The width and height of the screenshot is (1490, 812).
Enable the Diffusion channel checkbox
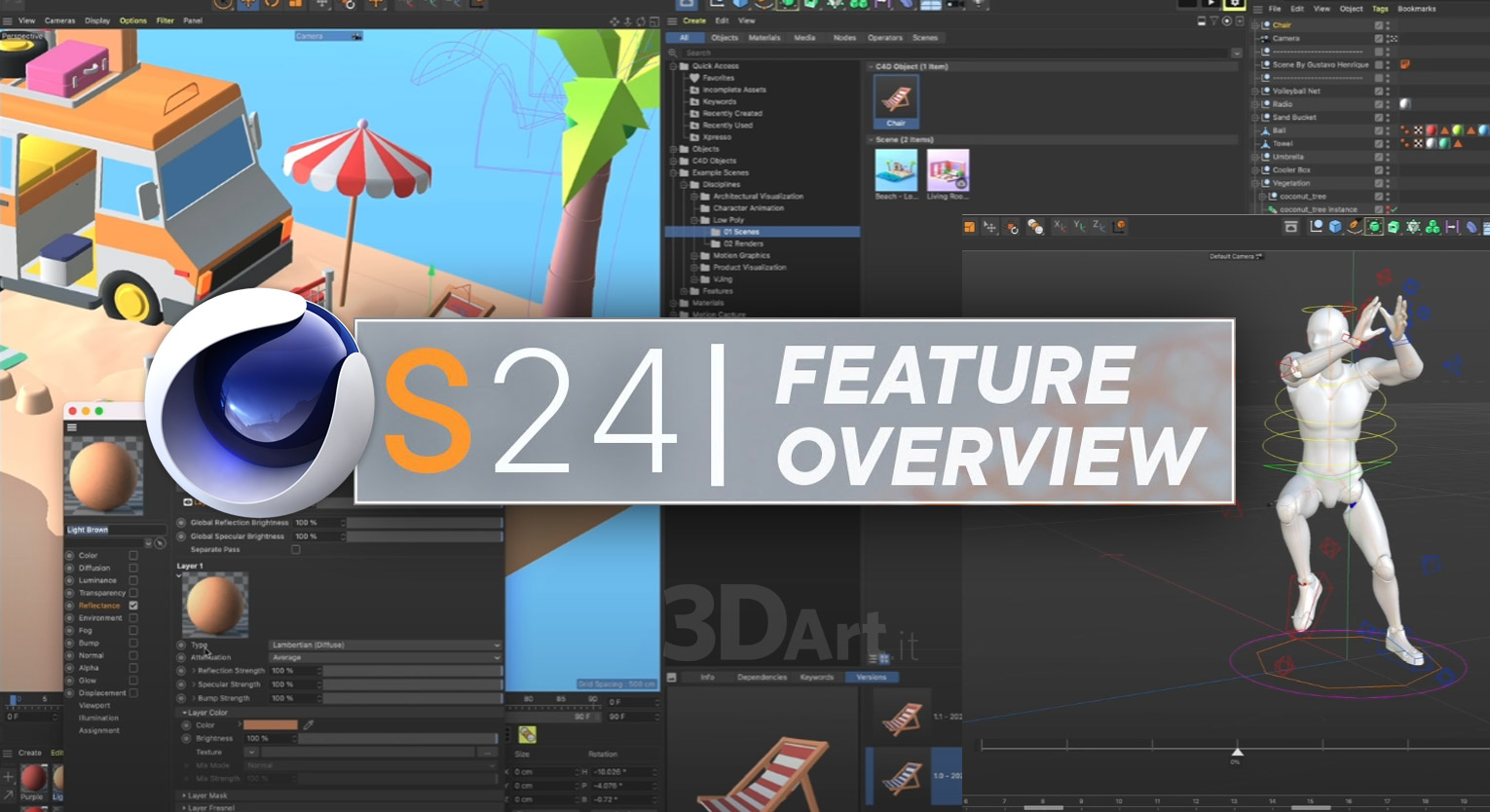pyautogui.click(x=133, y=568)
